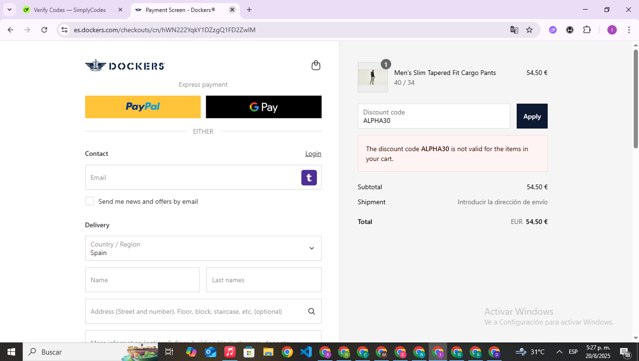Open the Country / Region dropdown
Viewport: 639px width, 361px height.
click(x=203, y=248)
